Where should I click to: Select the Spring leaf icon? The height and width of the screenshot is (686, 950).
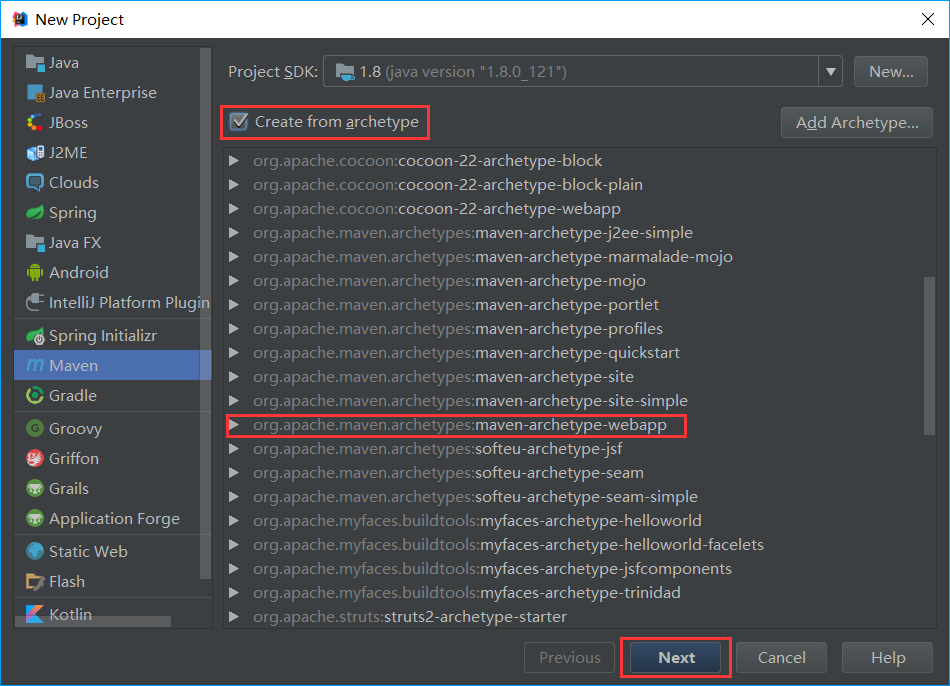35,213
